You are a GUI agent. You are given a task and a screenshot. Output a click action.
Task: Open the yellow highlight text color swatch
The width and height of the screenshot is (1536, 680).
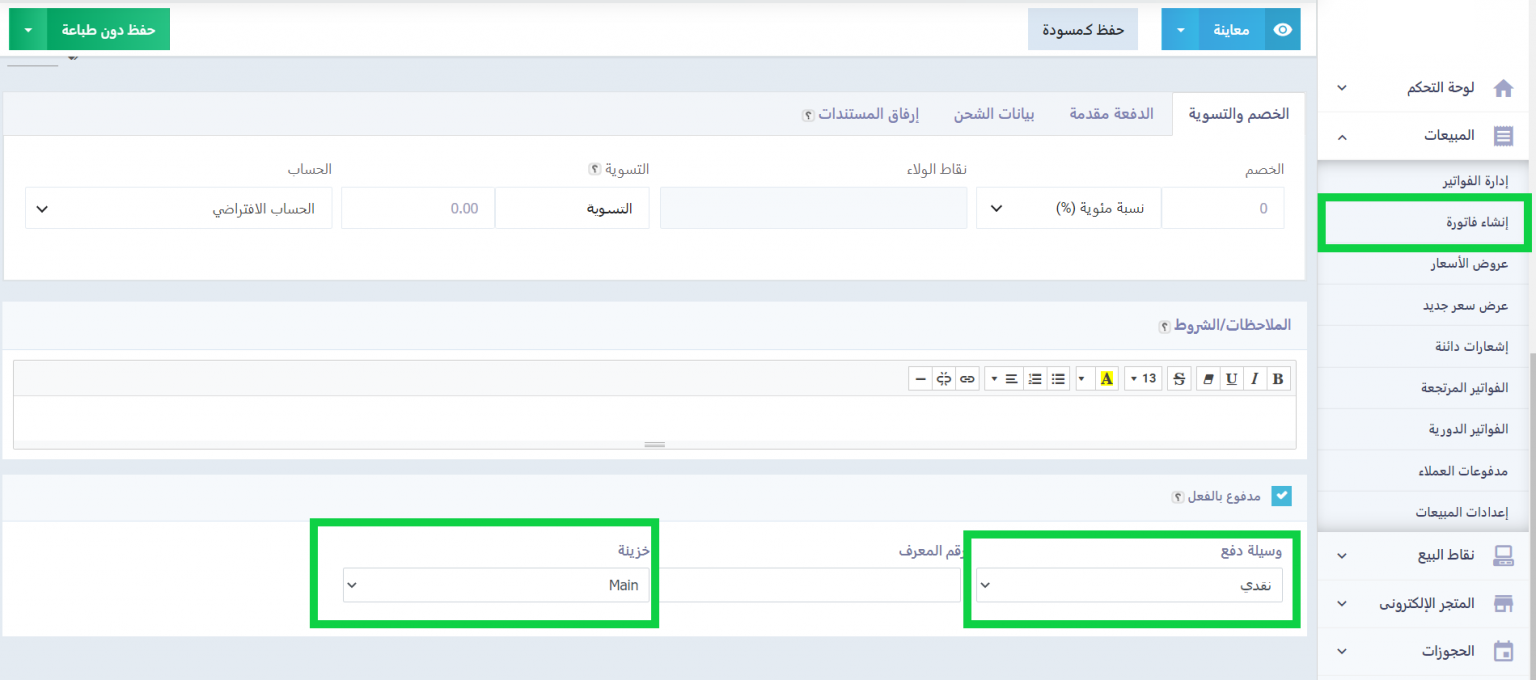click(x=1107, y=379)
